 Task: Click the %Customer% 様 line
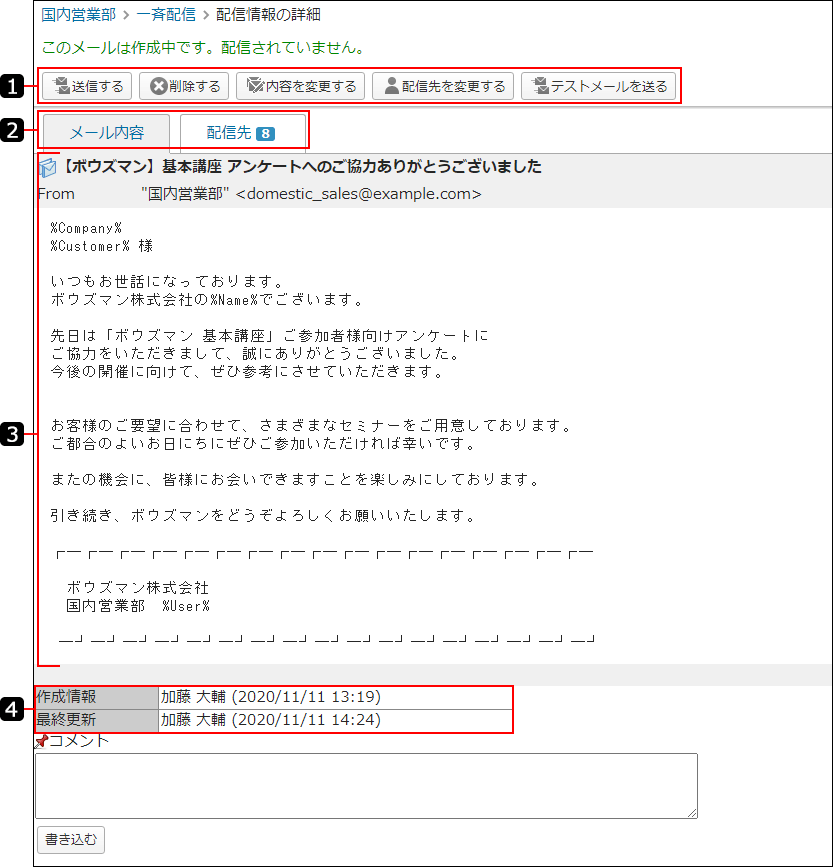(x=102, y=246)
